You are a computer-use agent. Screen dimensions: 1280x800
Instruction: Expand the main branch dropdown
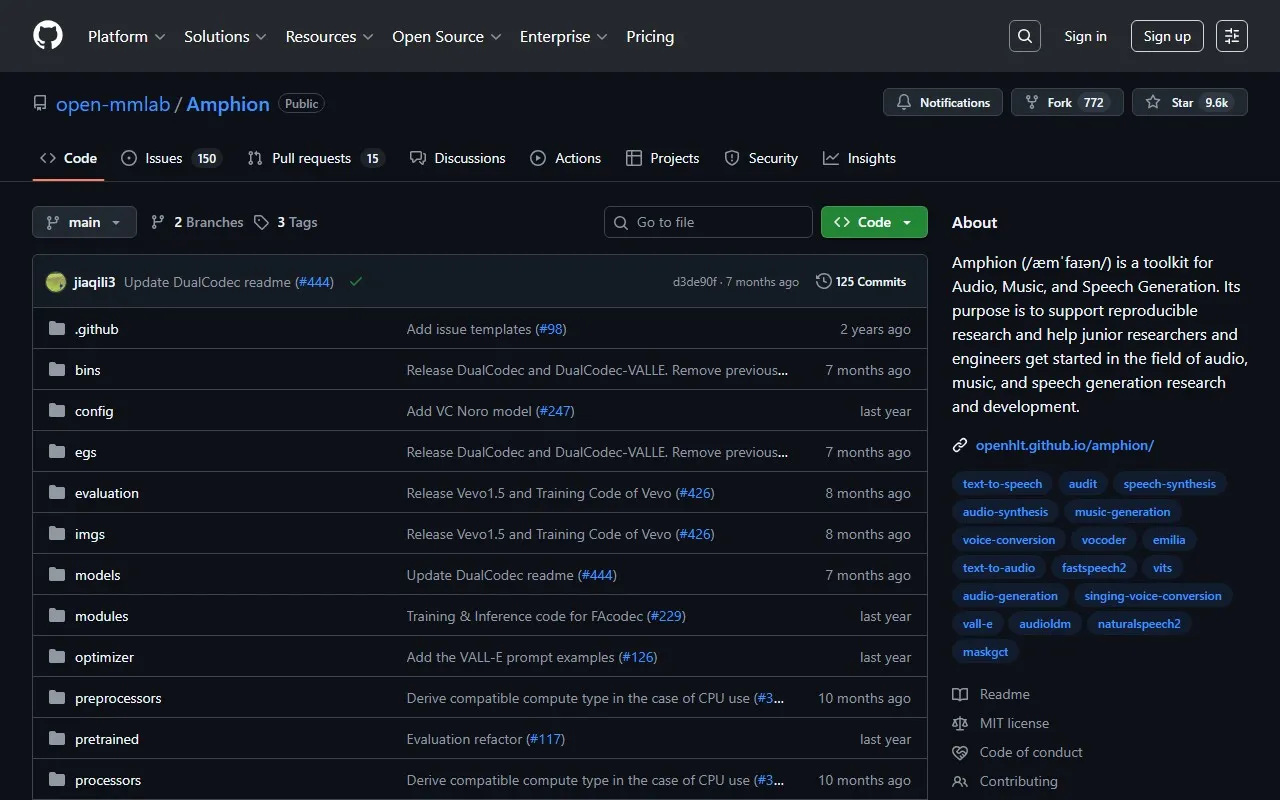[x=84, y=222]
